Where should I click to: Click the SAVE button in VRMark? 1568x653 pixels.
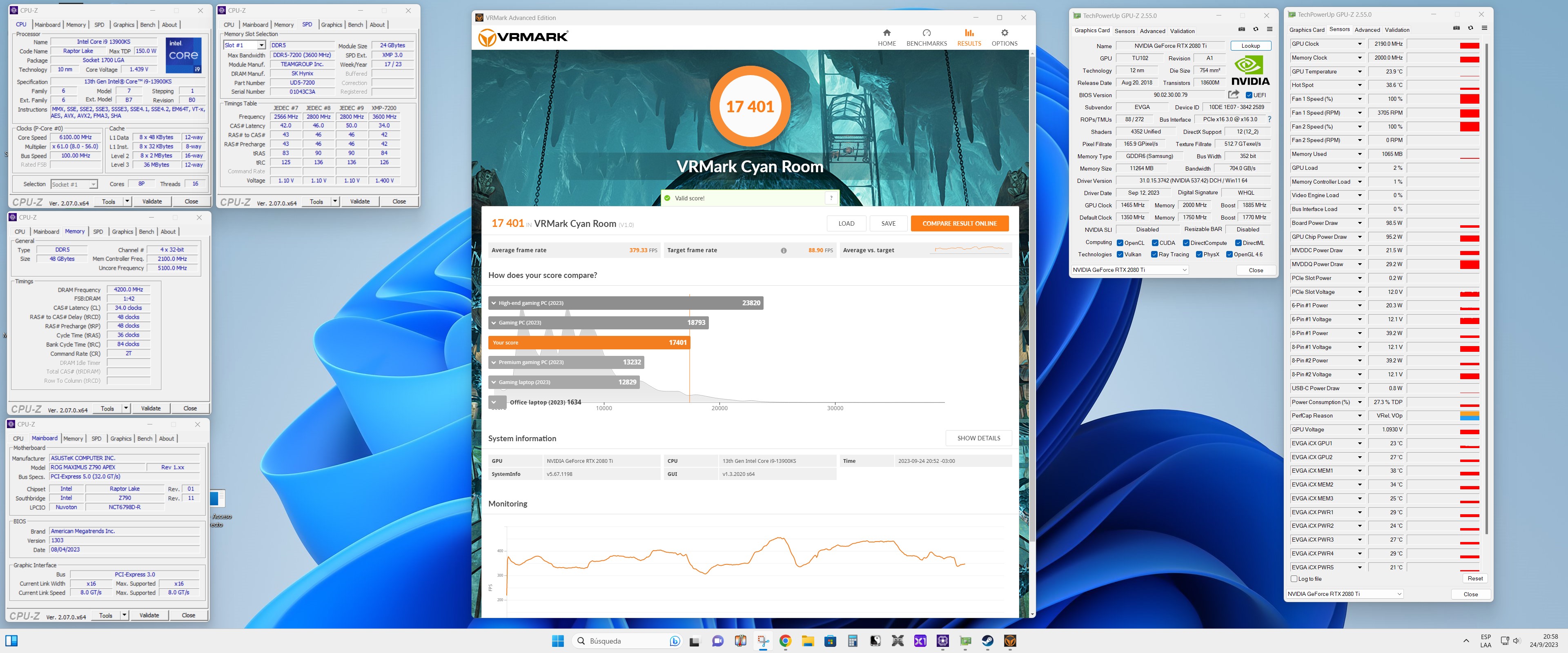click(888, 224)
